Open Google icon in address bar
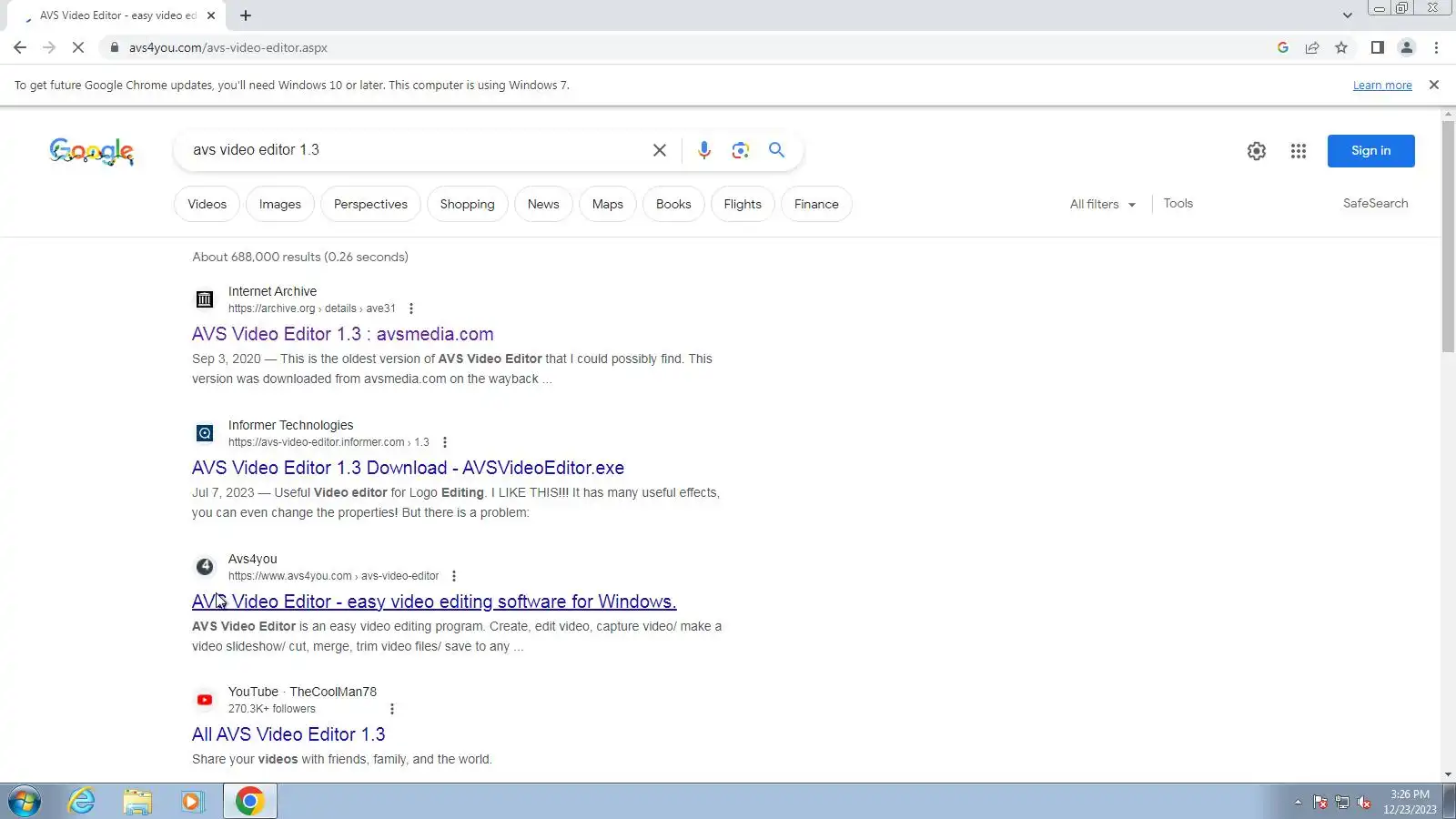 pyautogui.click(x=1283, y=47)
